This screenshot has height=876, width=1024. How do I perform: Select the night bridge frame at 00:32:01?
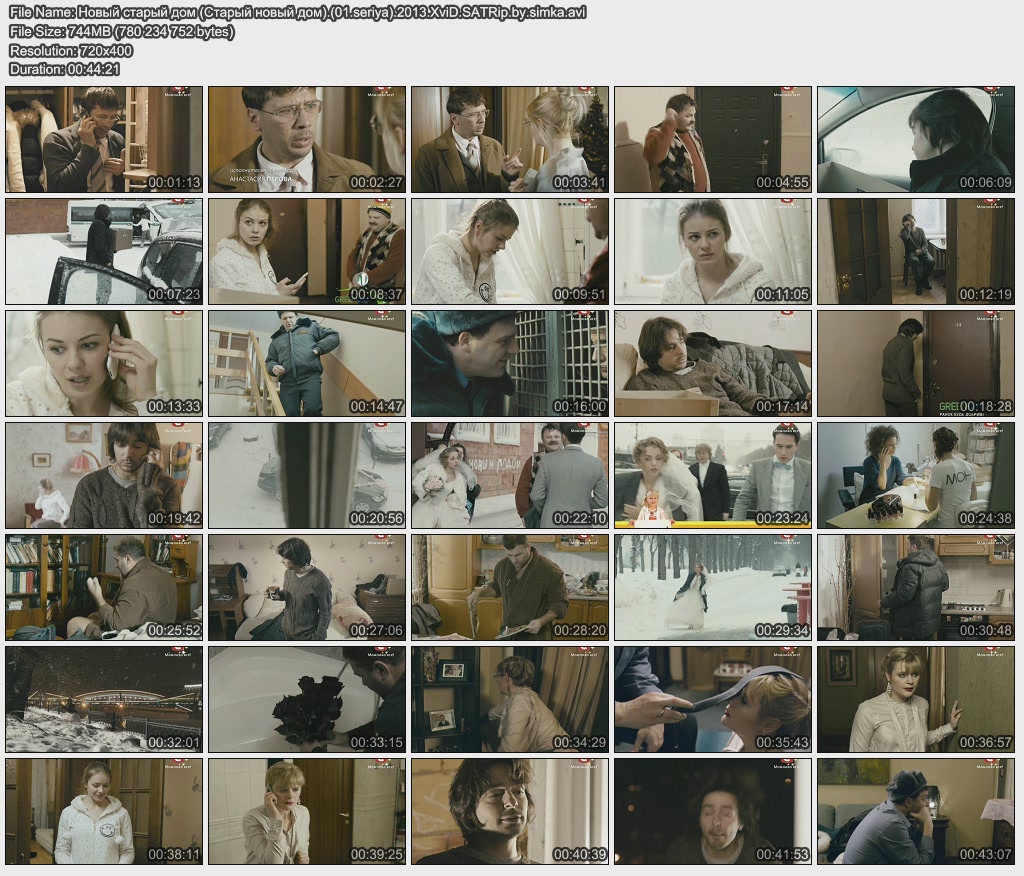pyautogui.click(x=104, y=699)
